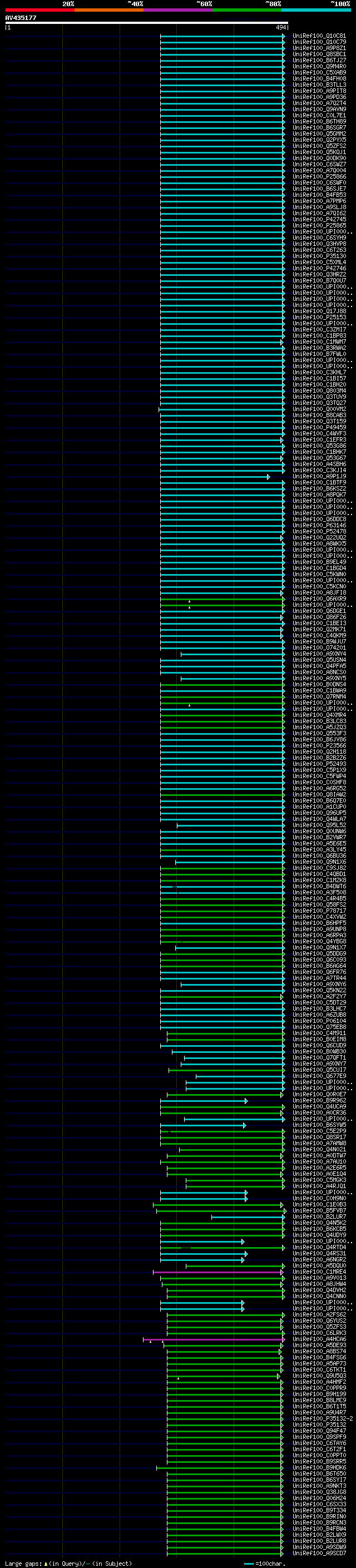Open hit UniRef100_Q6YUS2
Viewport: 356px width, 1568px height.
[319, 1321]
